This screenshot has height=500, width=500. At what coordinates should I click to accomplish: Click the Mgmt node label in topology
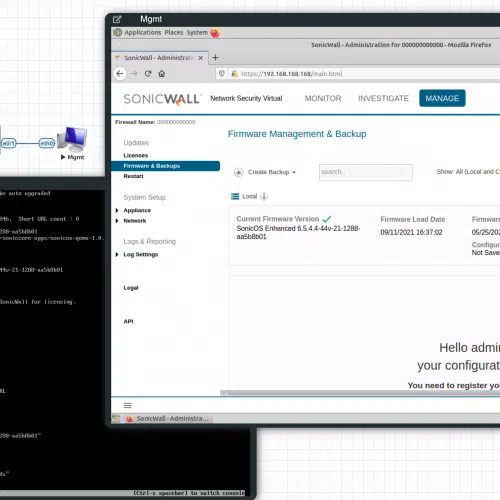[x=76, y=157]
